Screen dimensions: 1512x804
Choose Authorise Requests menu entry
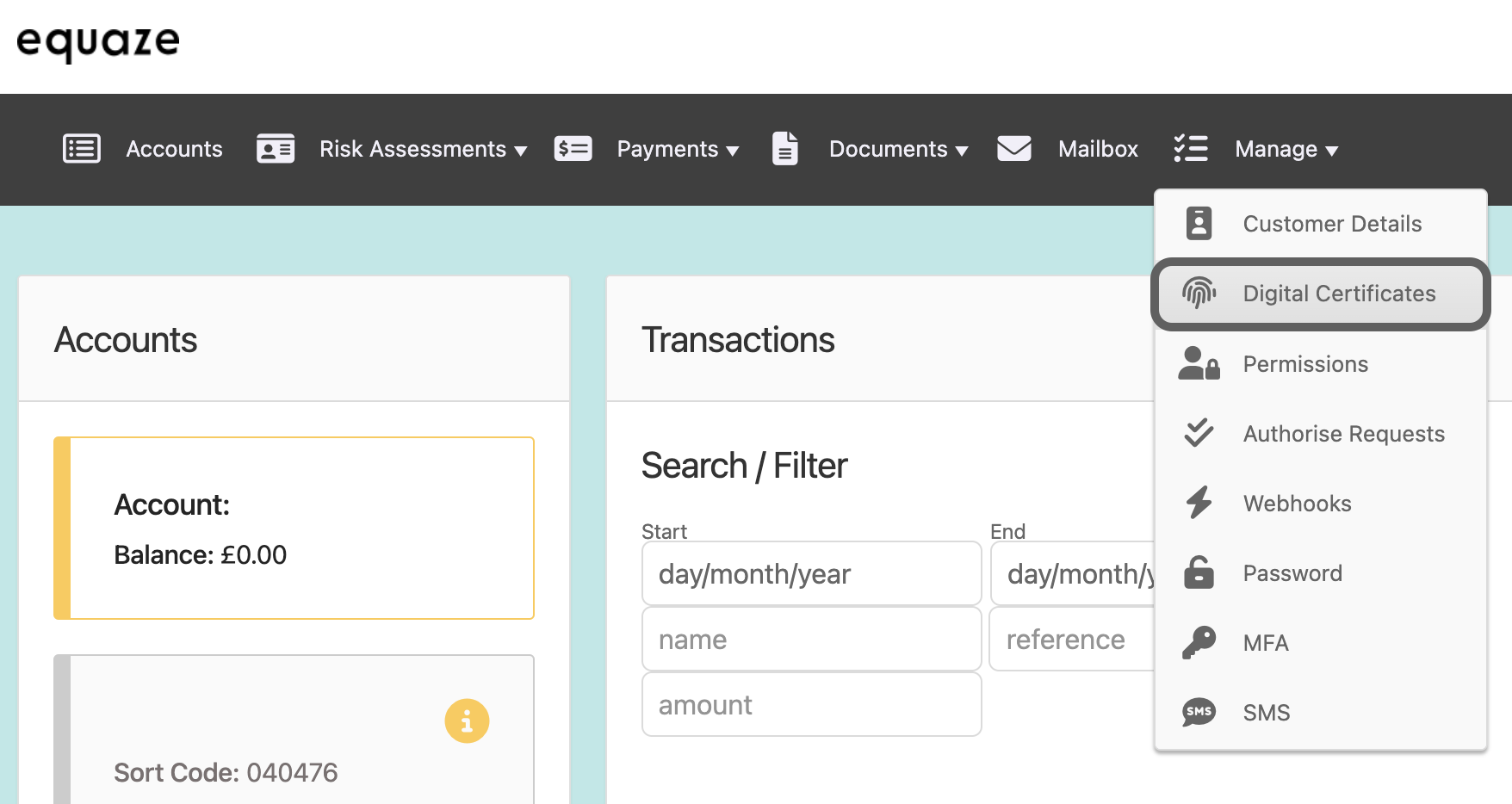click(x=1343, y=434)
